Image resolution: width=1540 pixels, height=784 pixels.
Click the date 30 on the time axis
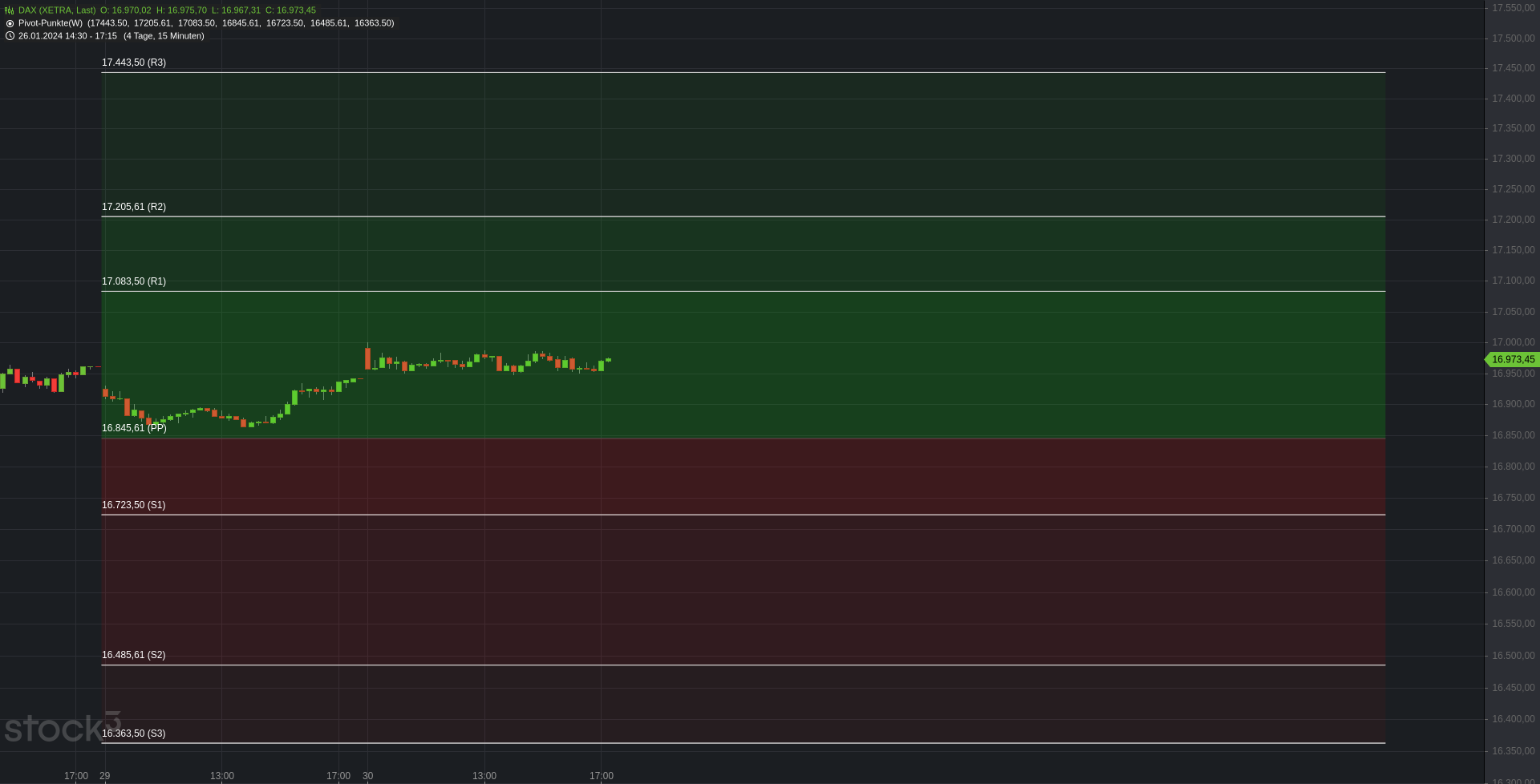point(367,776)
